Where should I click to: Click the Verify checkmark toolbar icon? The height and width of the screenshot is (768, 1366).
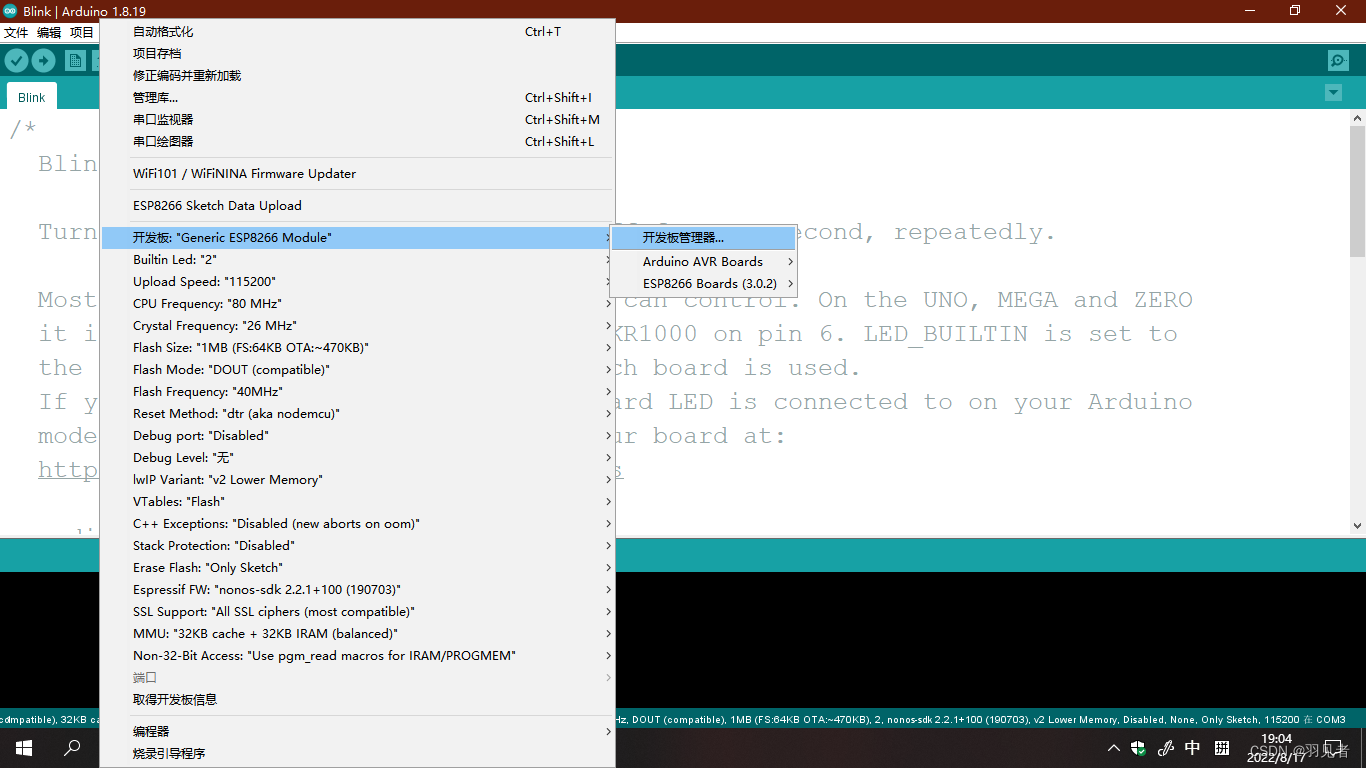16,61
